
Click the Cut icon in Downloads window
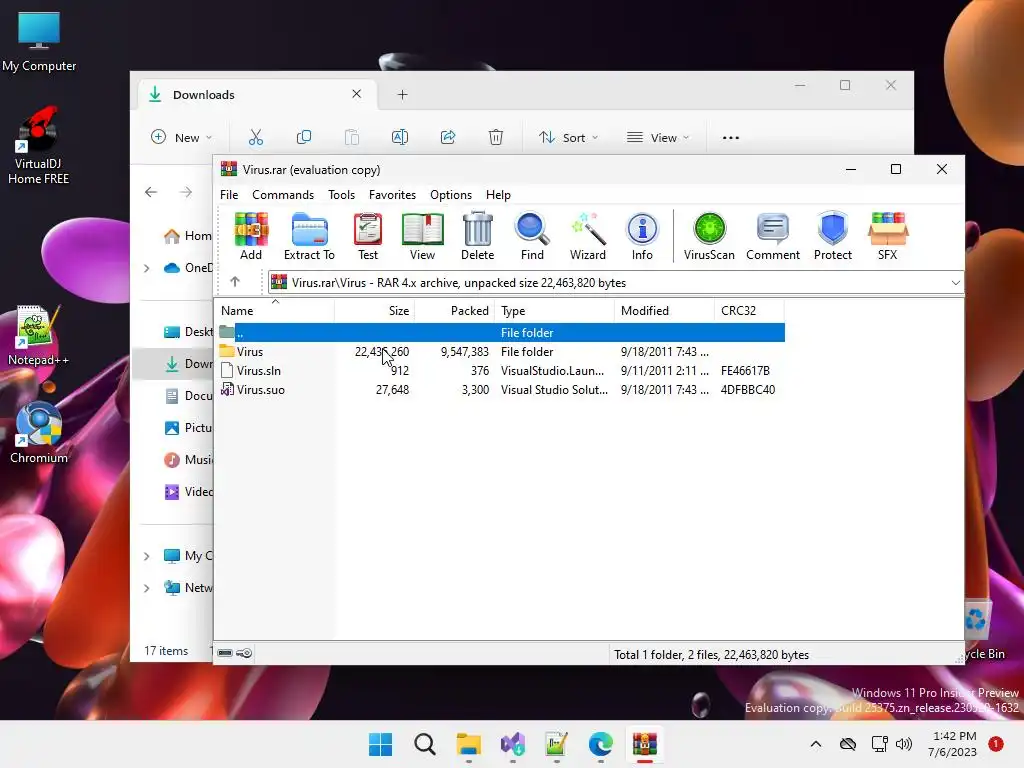click(255, 137)
